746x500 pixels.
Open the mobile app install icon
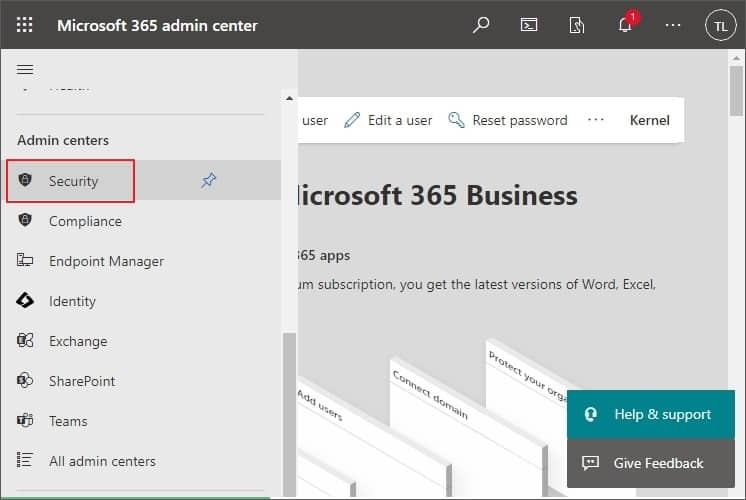pos(576,25)
